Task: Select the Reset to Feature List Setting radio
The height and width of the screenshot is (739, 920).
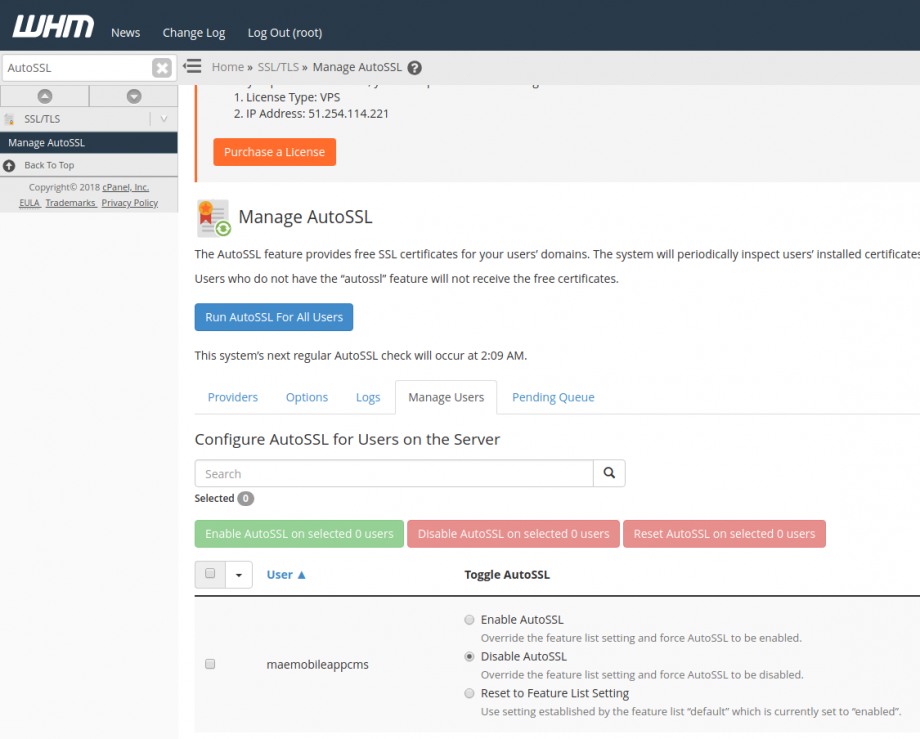Action: click(x=469, y=693)
